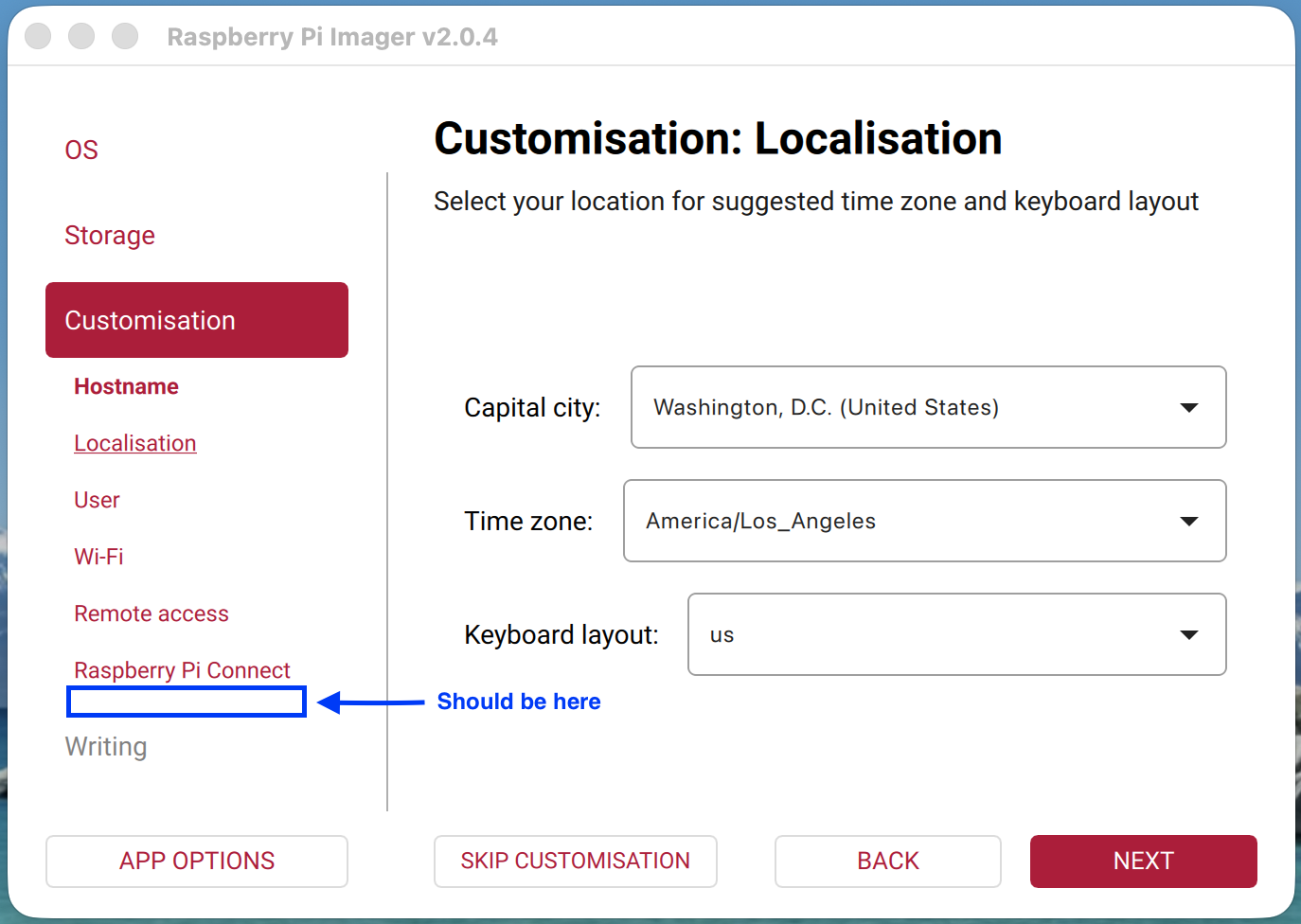Open the Capital city dropdown
1301x924 pixels.
pyautogui.click(x=928, y=407)
